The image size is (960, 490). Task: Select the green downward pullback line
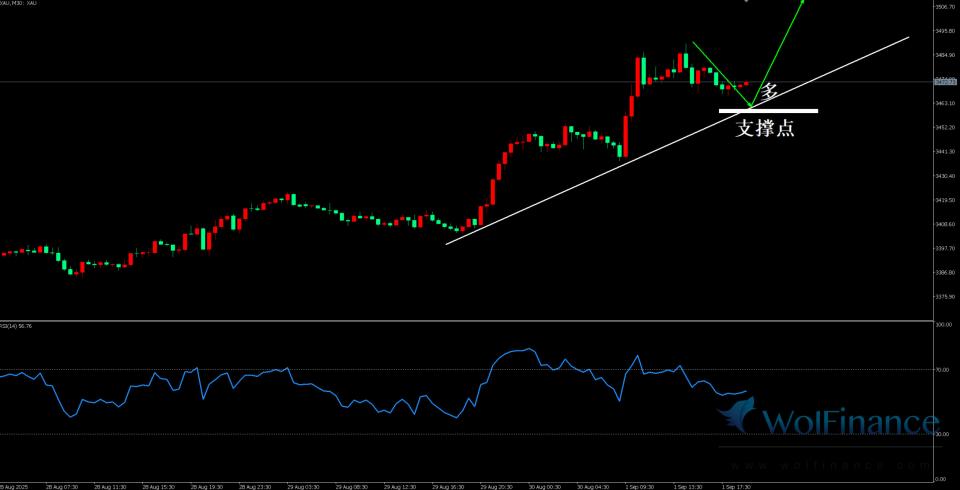pyautogui.click(x=720, y=74)
